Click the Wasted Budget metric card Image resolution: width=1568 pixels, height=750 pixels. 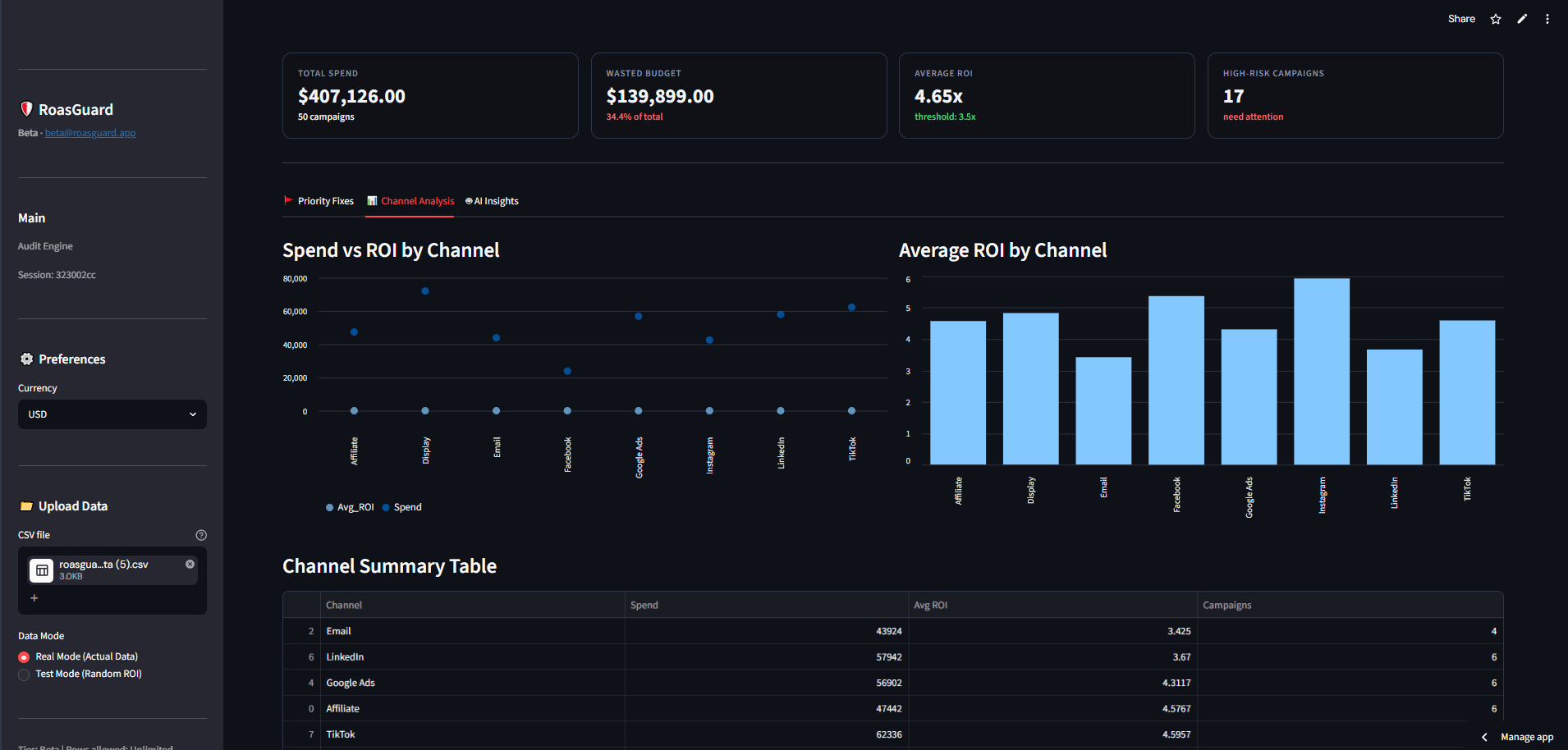click(x=739, y=96)
